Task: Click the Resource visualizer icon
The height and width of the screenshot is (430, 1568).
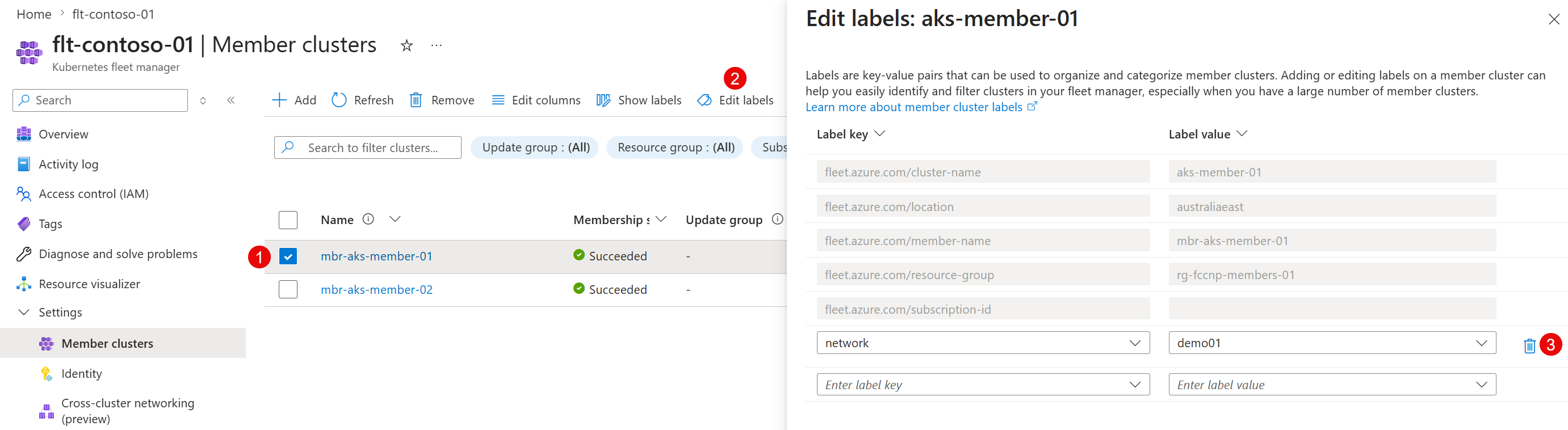Action: tap(24, 284)
